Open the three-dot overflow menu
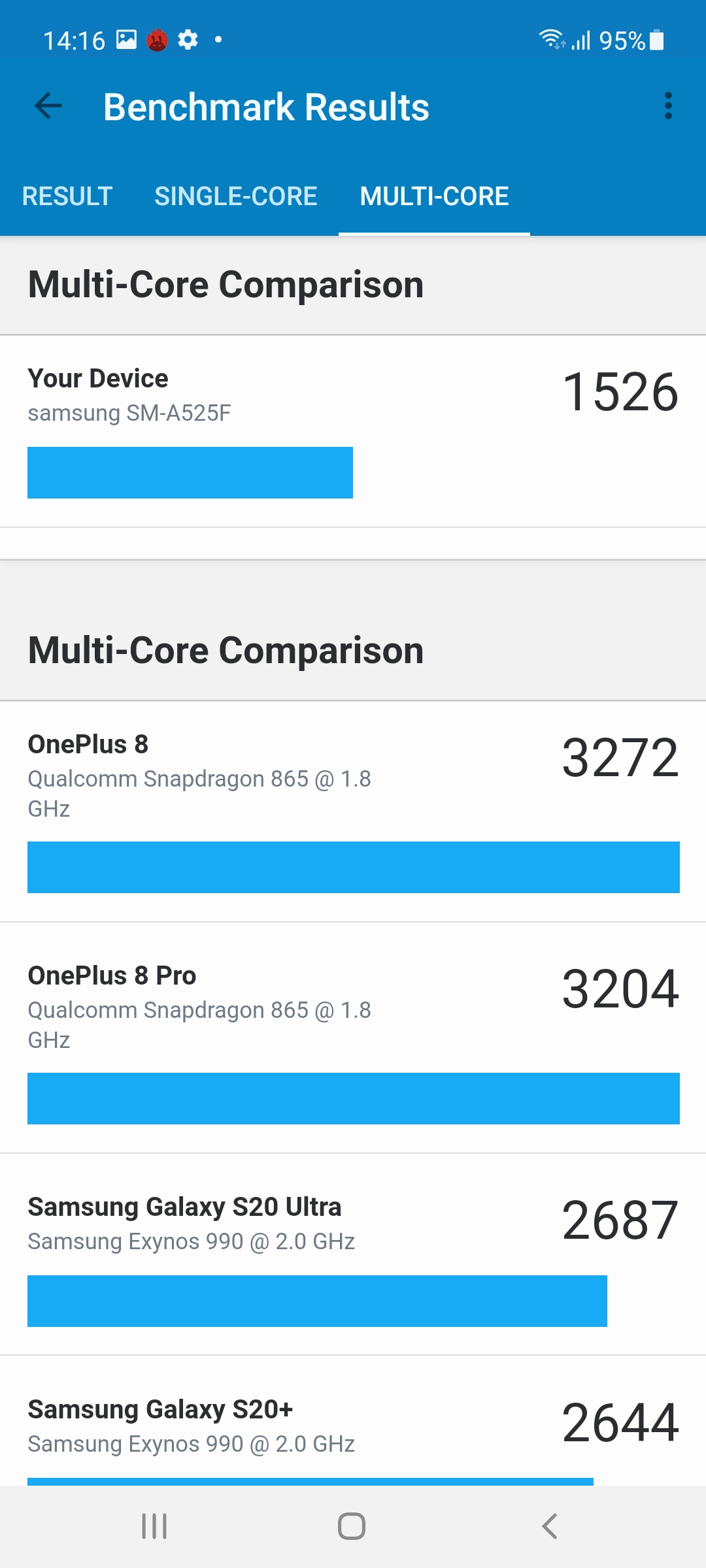This screenshot has width=706, height=1568. click(x=667, y=106)
